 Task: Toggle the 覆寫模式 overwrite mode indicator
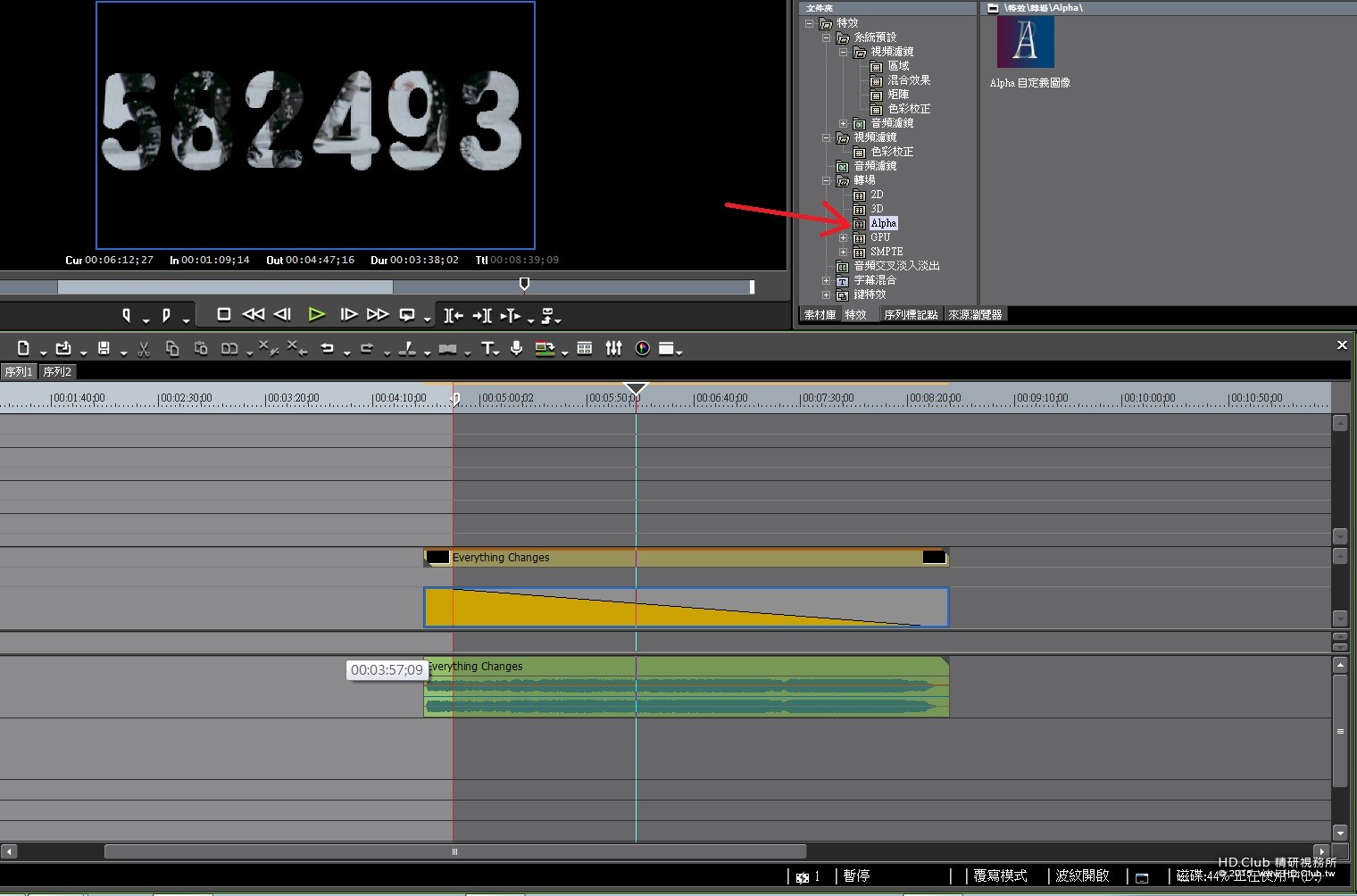1000,876
